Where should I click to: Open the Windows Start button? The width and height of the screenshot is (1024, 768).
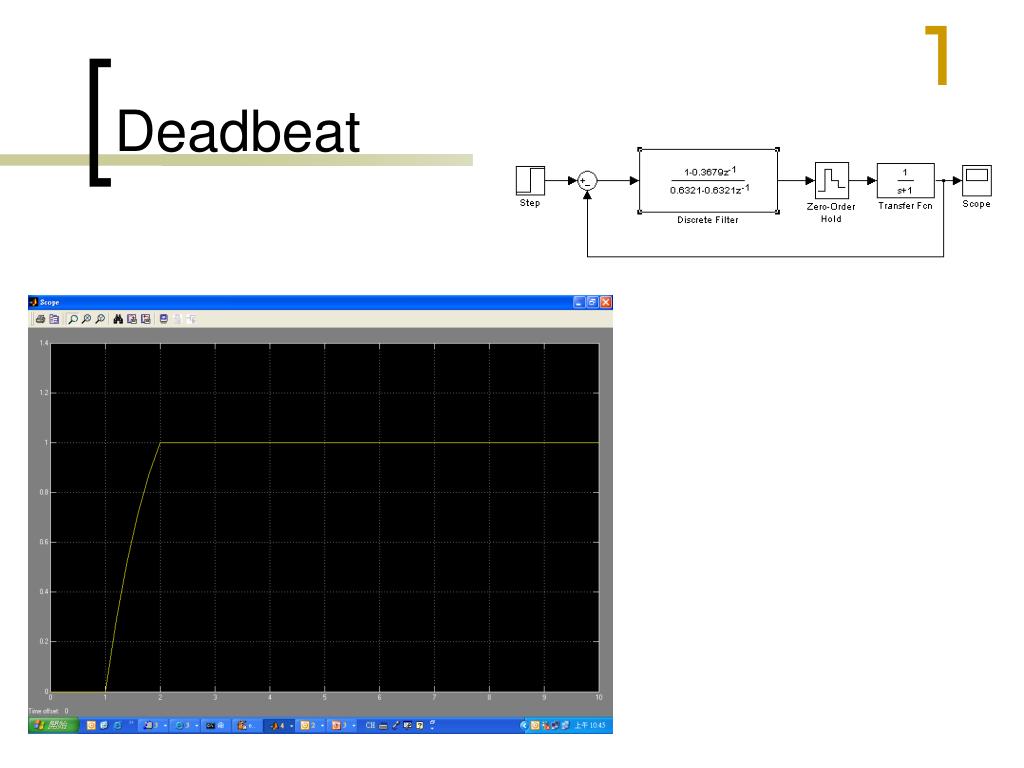pos(53,725)
